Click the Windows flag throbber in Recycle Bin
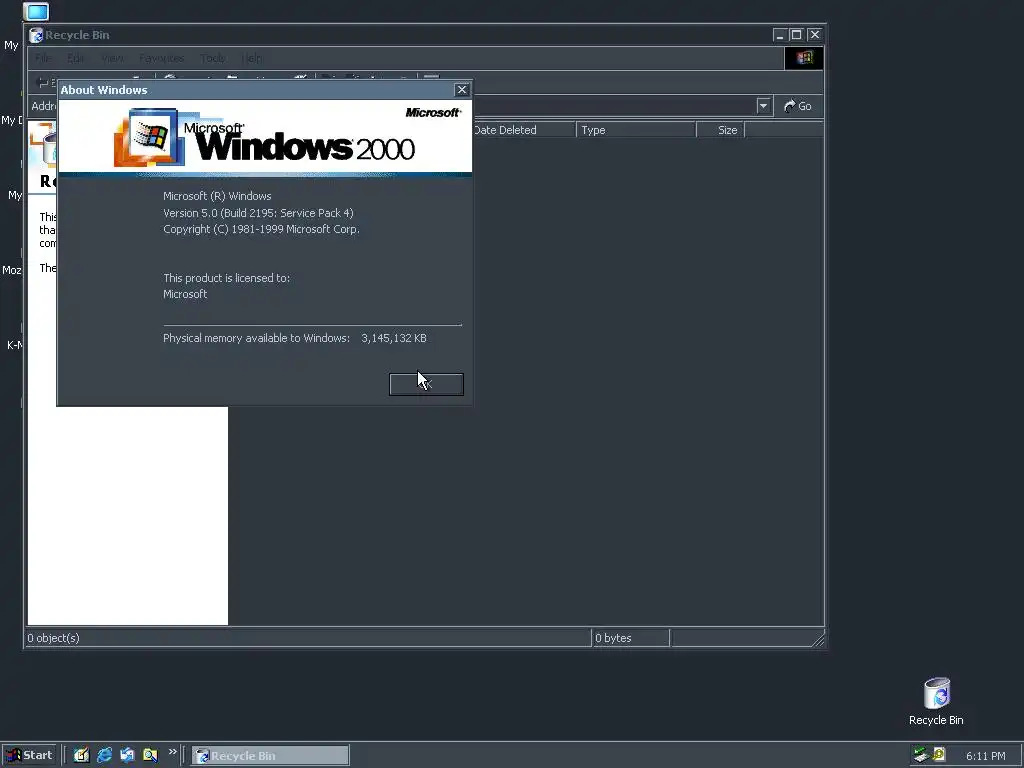Screen dimensions: 1024x768 [x=804, y=58]
